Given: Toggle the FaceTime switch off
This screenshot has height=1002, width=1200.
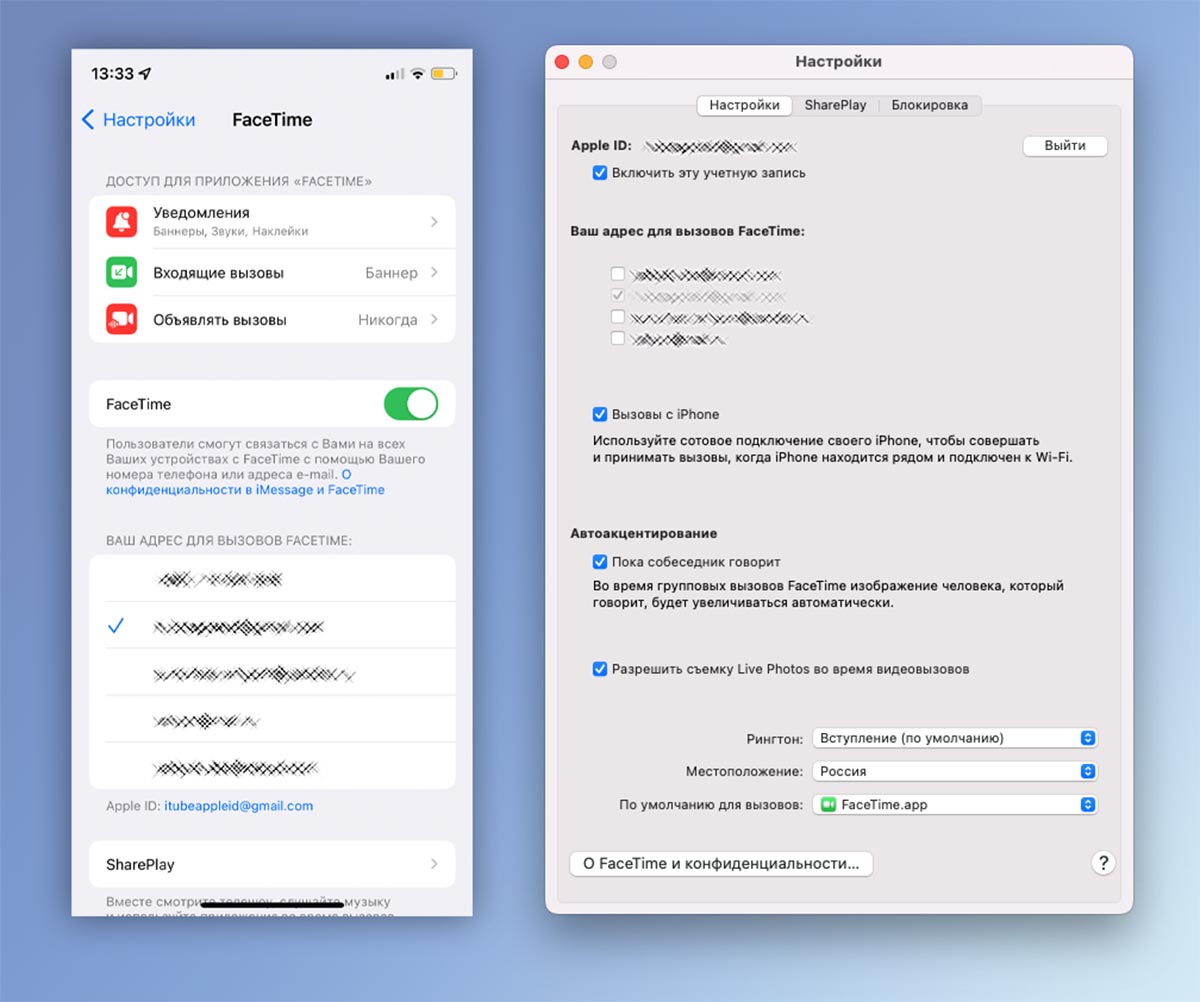Looking at the screenshot, I should [411, 404].
